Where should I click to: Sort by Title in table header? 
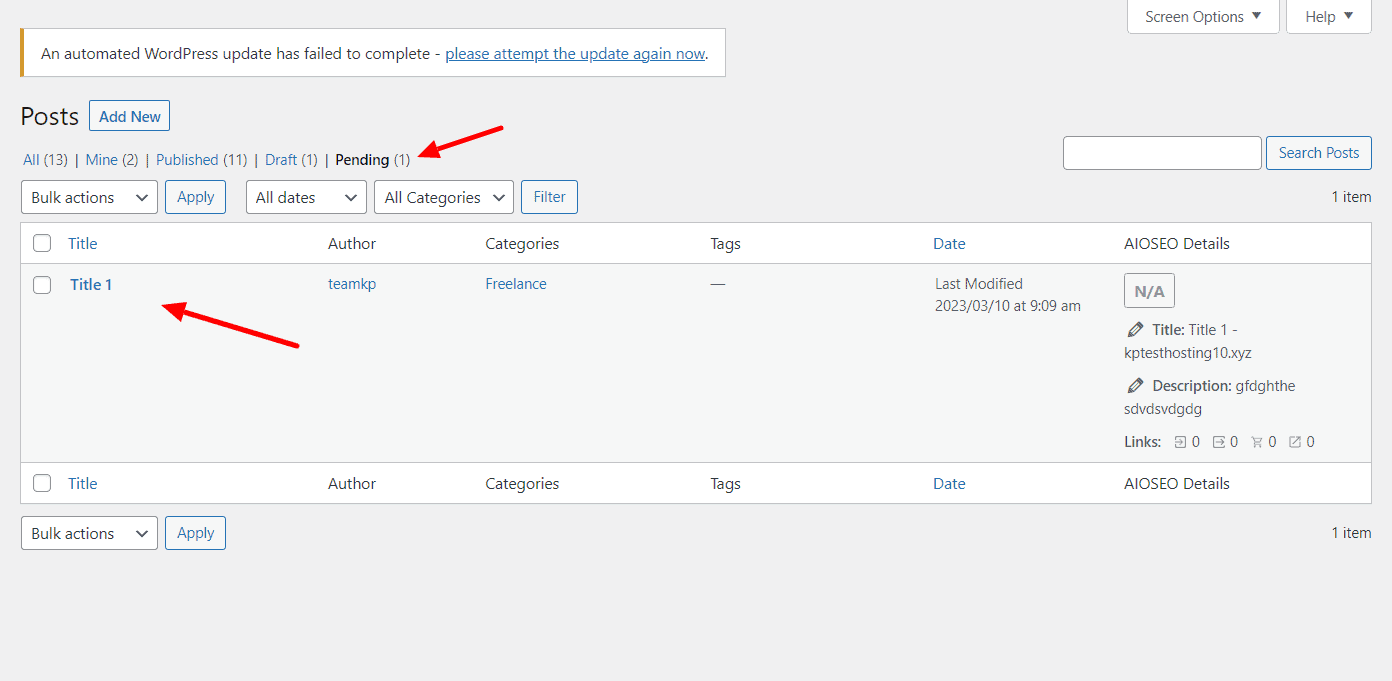pyautogui.click(x=82, y=243)
